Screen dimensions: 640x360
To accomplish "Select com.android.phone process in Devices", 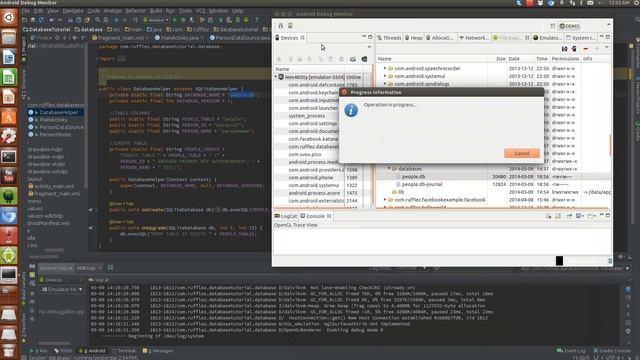I will [311, 178].
